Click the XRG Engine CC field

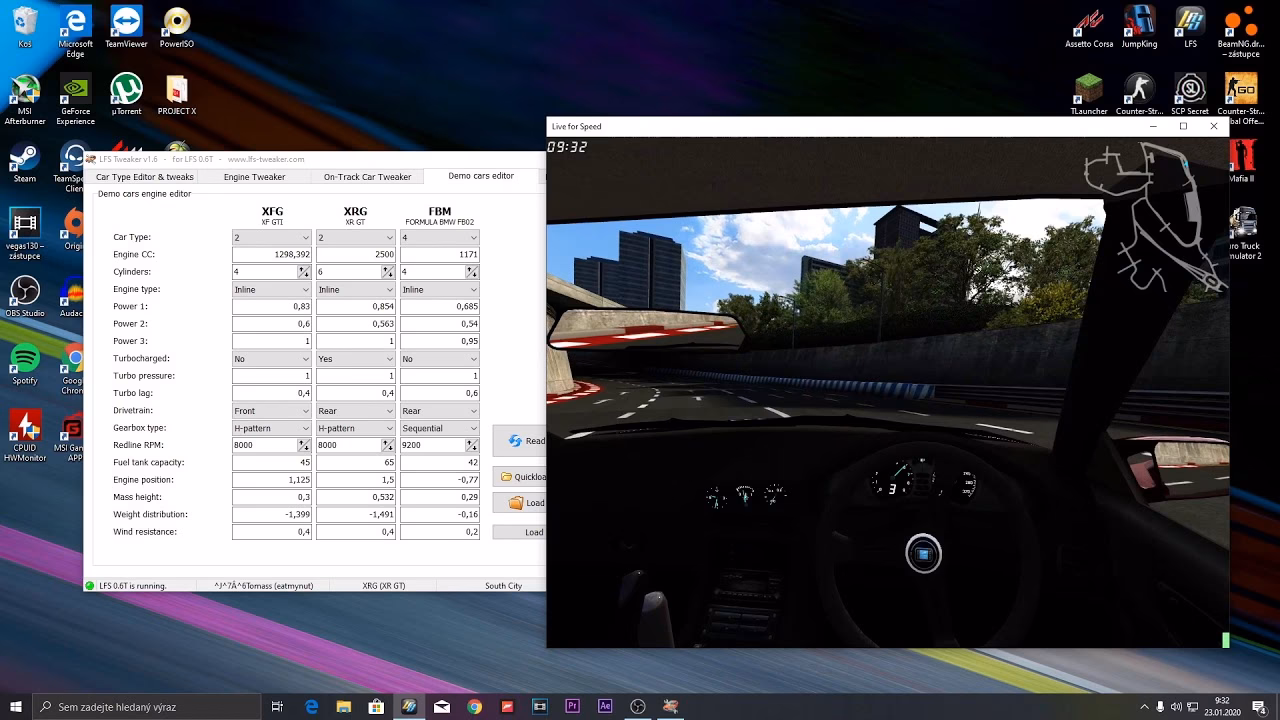click(x=355, y=255)
